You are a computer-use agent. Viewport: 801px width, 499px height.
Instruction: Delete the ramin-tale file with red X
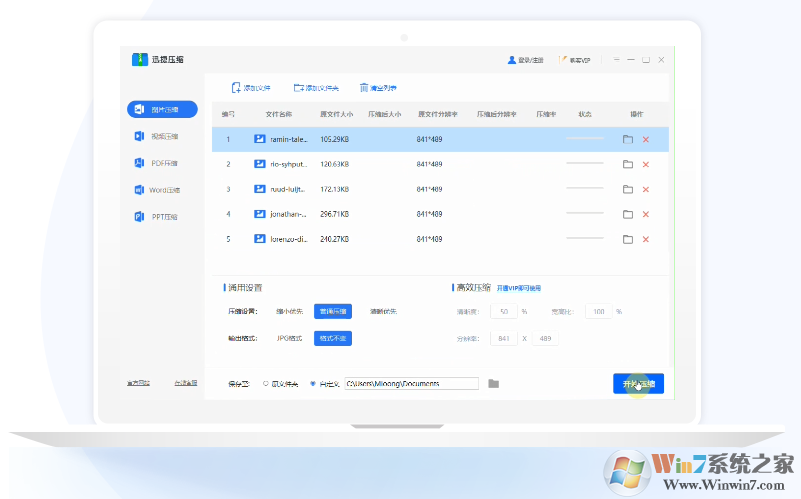click(646, 139)
